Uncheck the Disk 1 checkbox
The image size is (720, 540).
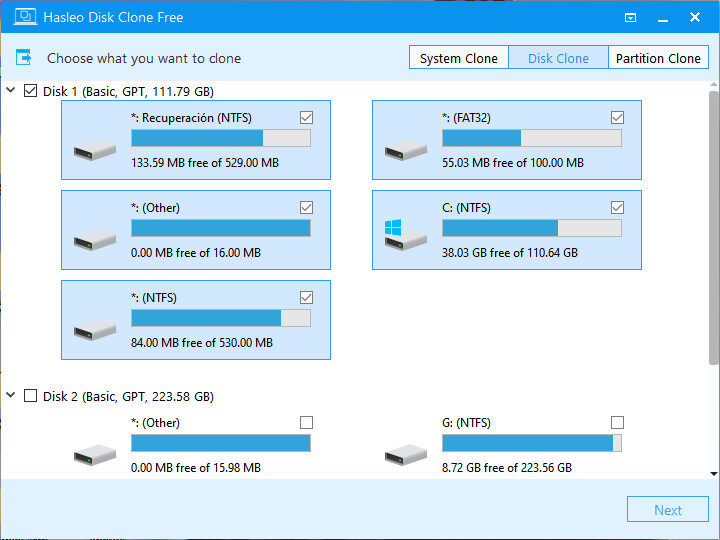click(x=30, y=90)
